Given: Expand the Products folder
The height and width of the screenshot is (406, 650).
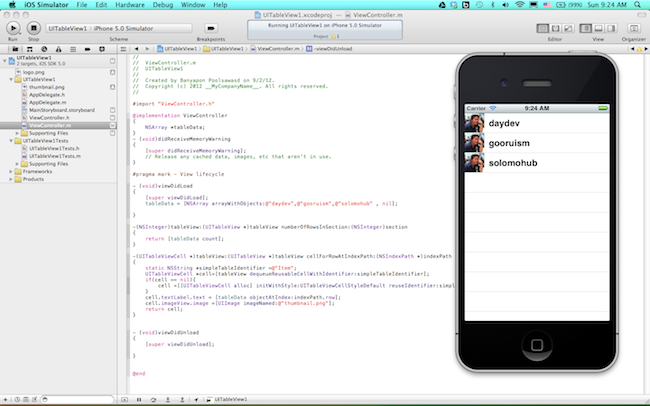Looking at the screenshot, I should (x=11, y=179).
